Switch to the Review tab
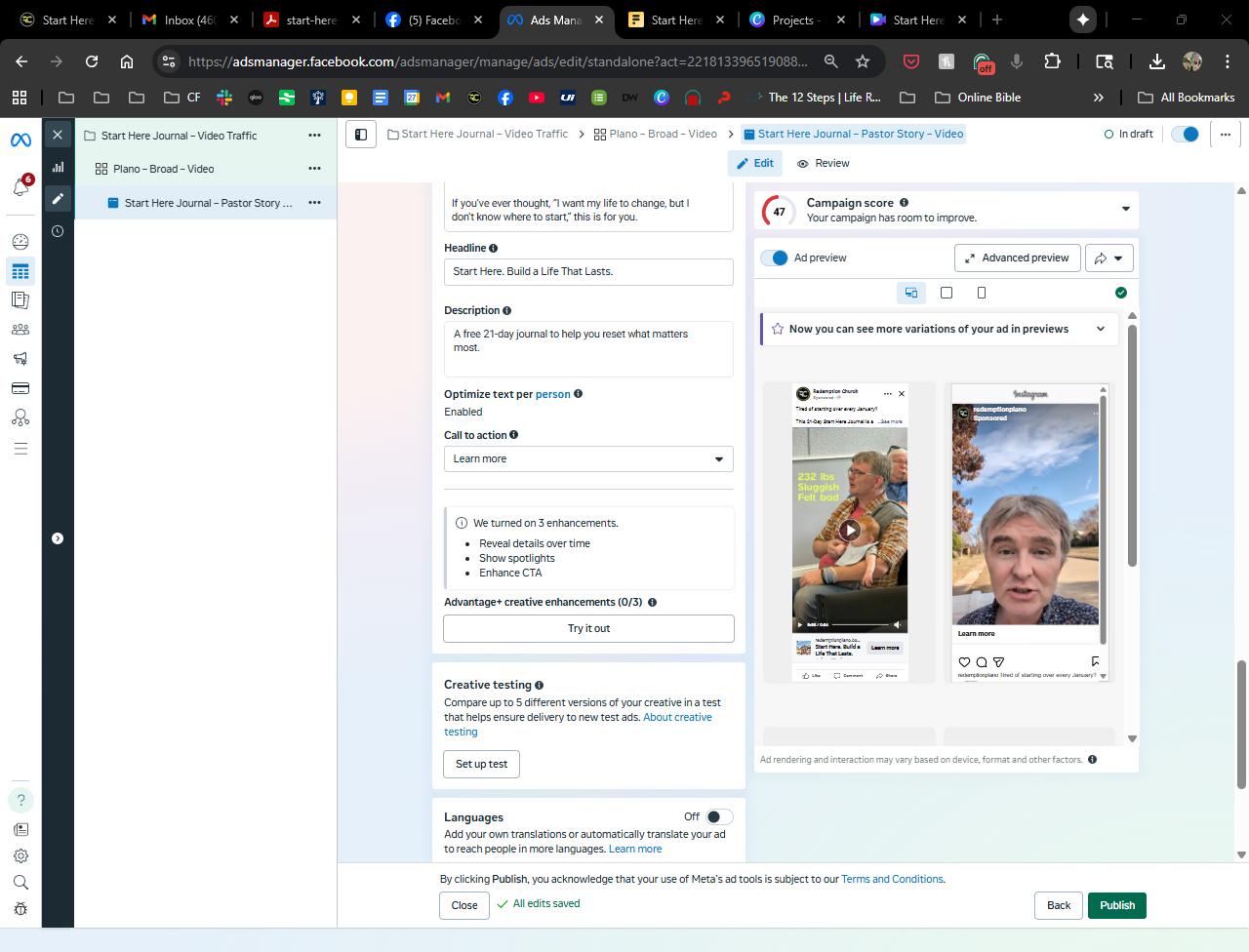 pos(824,164)
